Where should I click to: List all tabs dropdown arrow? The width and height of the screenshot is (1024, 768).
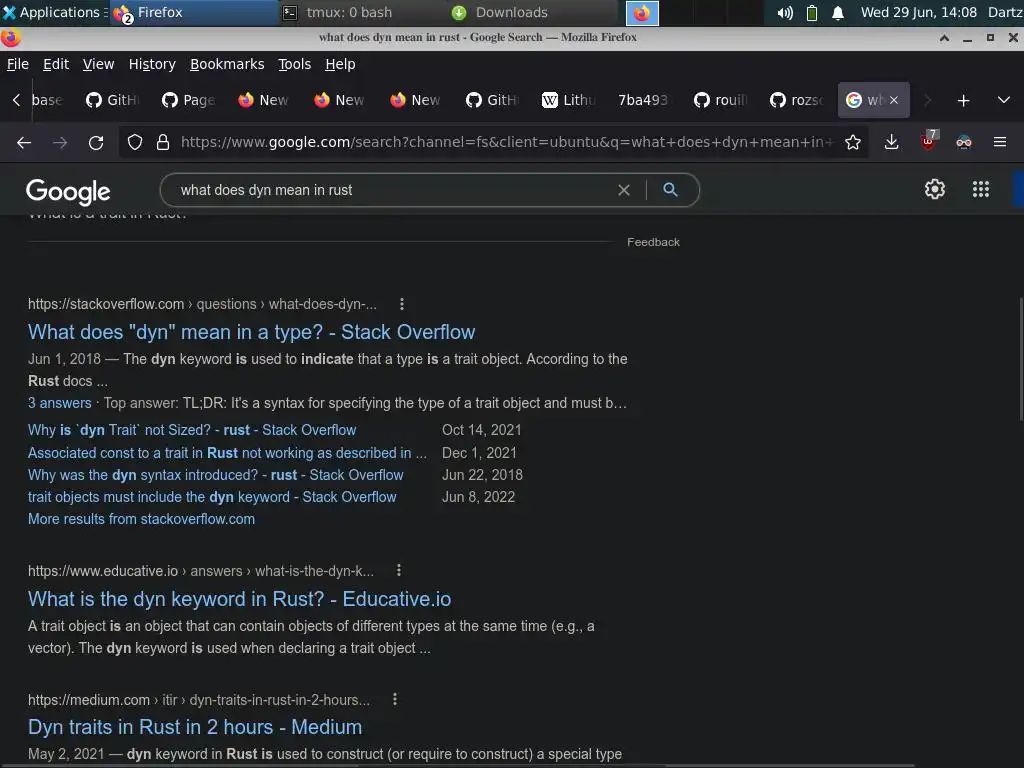[x=1004, y=100]
